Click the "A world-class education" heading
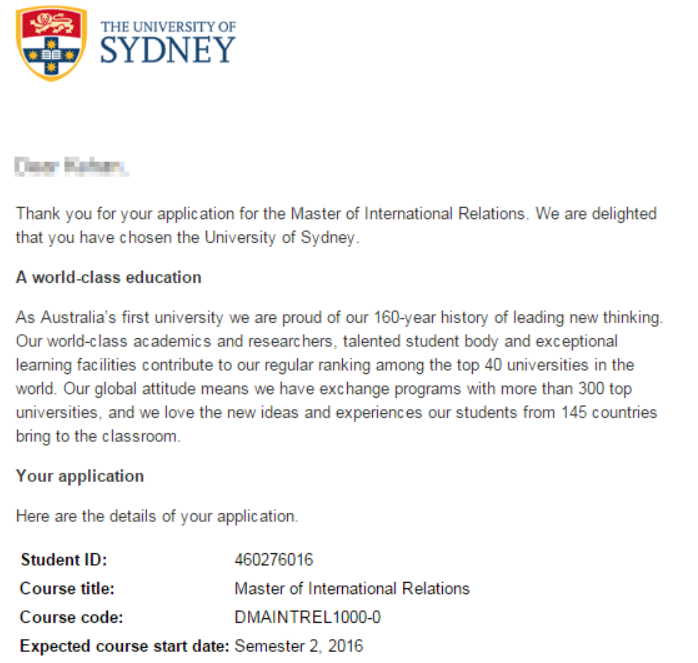Image resolution: width=698 pixels, height=663 pixels. 108,277
